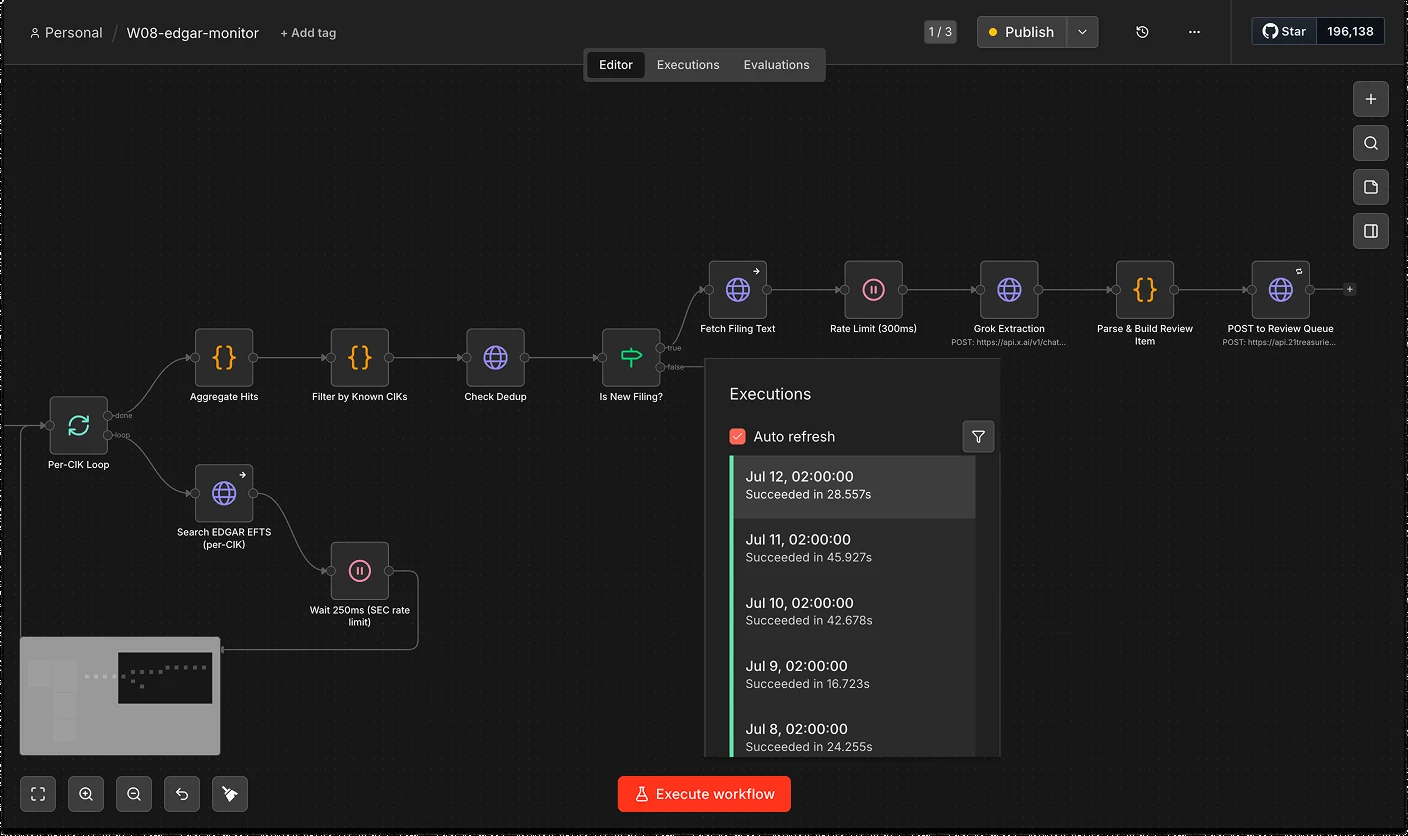Switch to the Editor tab
The height and width of the screenshot is (836, 1408).
click(616, 65)
